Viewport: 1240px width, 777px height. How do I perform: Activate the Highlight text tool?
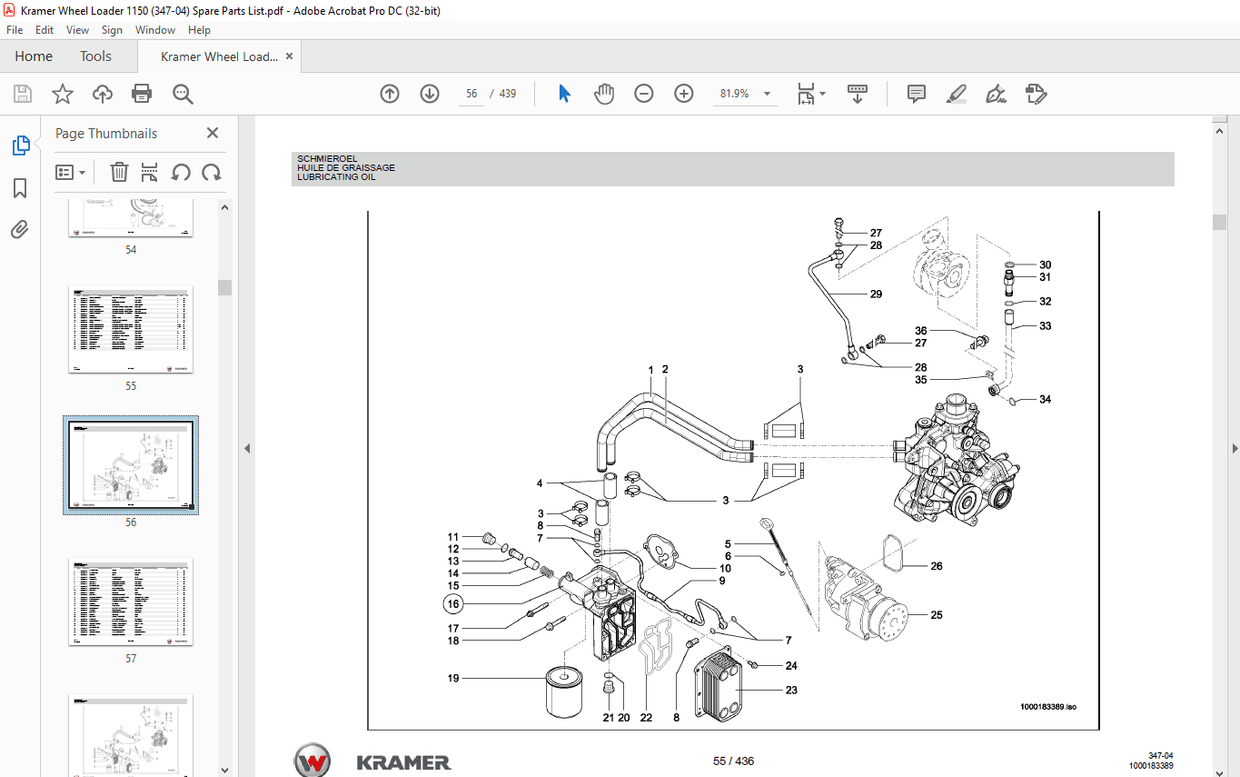pos(955,93)
